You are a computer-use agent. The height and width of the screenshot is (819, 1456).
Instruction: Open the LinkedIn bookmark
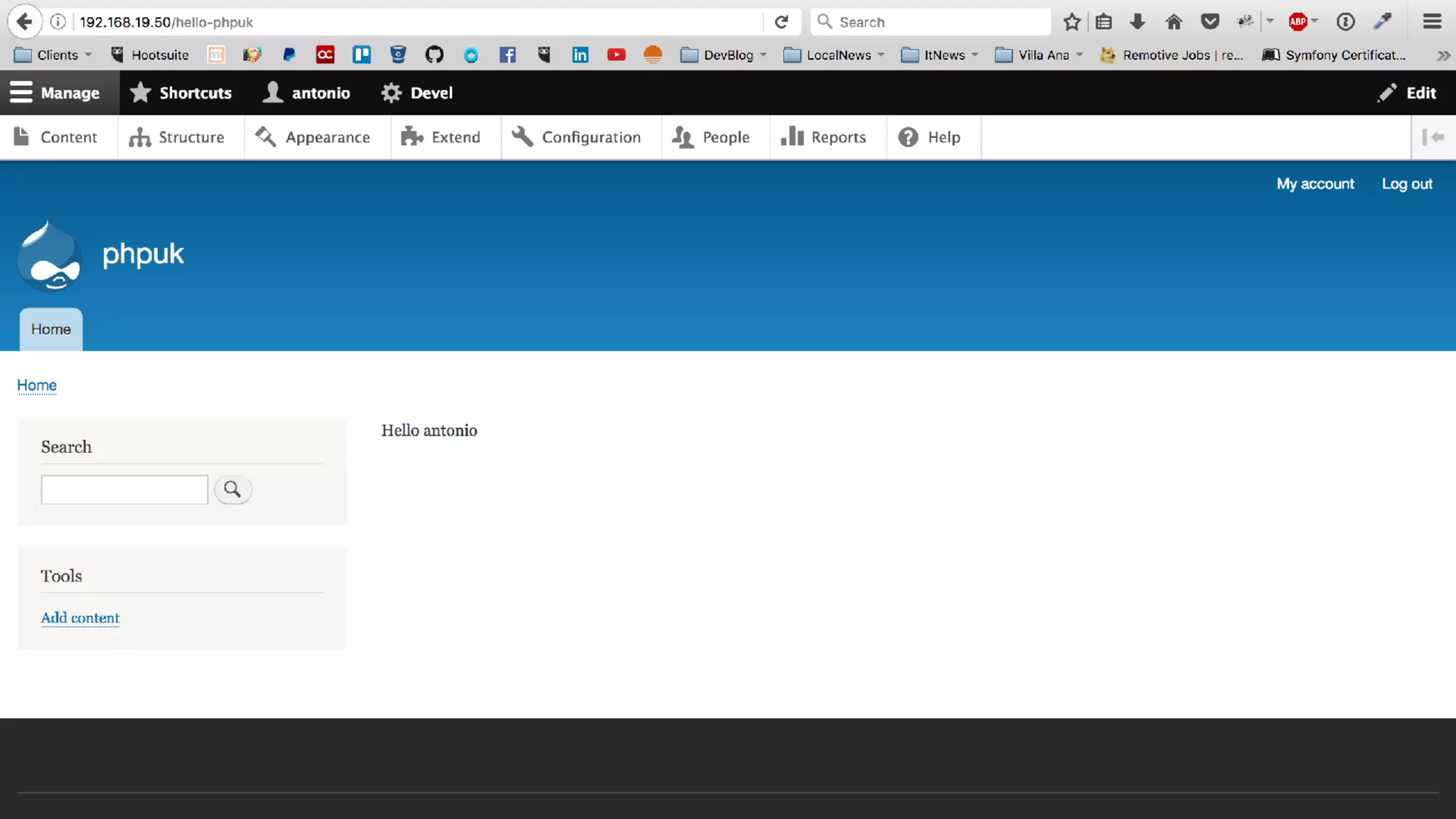point(579,55)
